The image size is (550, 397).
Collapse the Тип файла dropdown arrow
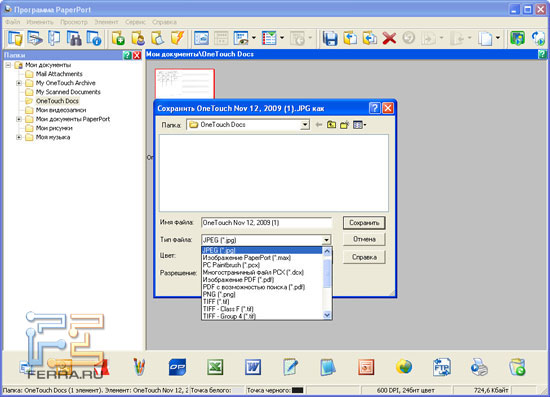326,240
